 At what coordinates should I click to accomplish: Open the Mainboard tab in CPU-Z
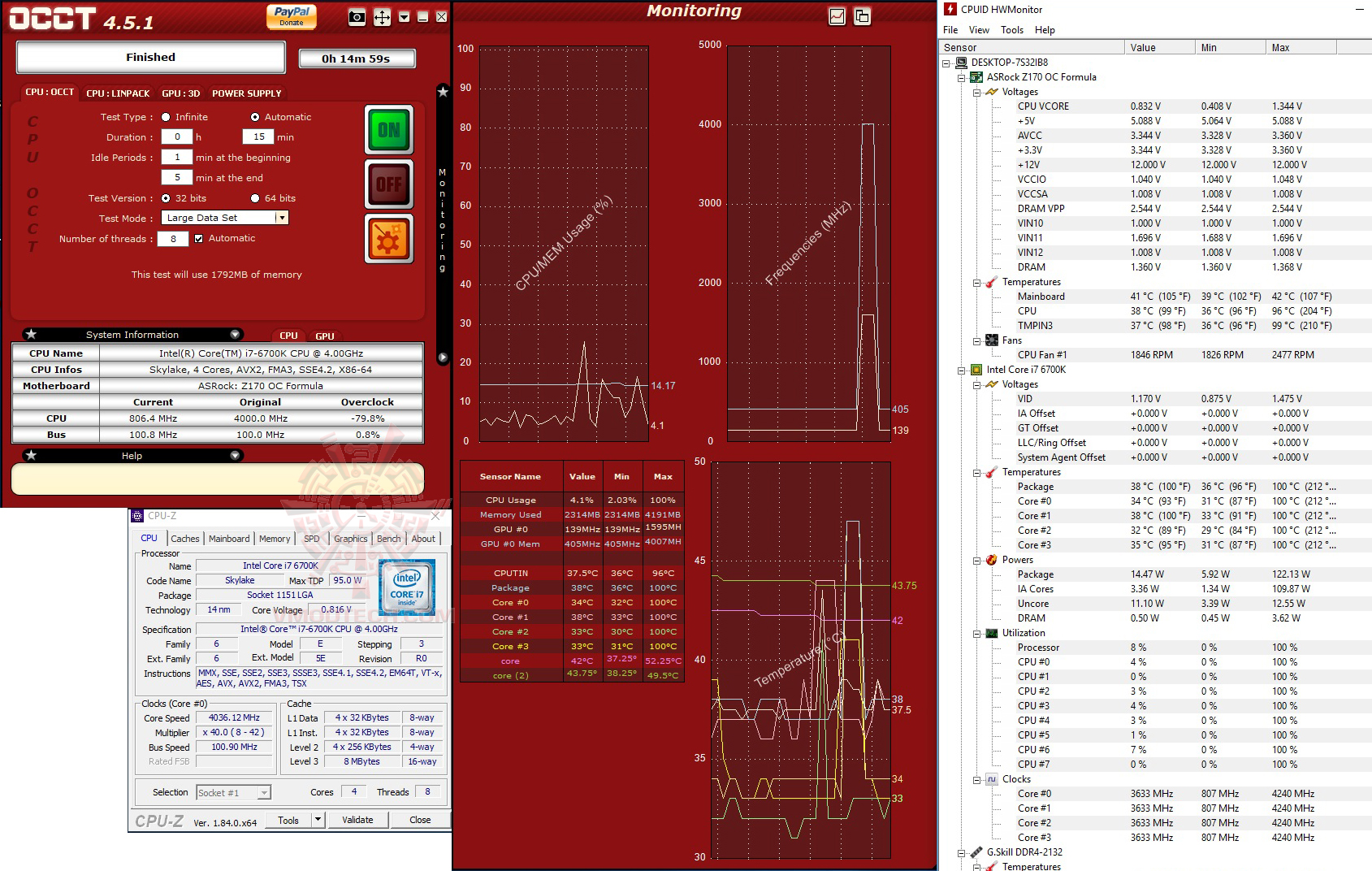coord(229,539)
